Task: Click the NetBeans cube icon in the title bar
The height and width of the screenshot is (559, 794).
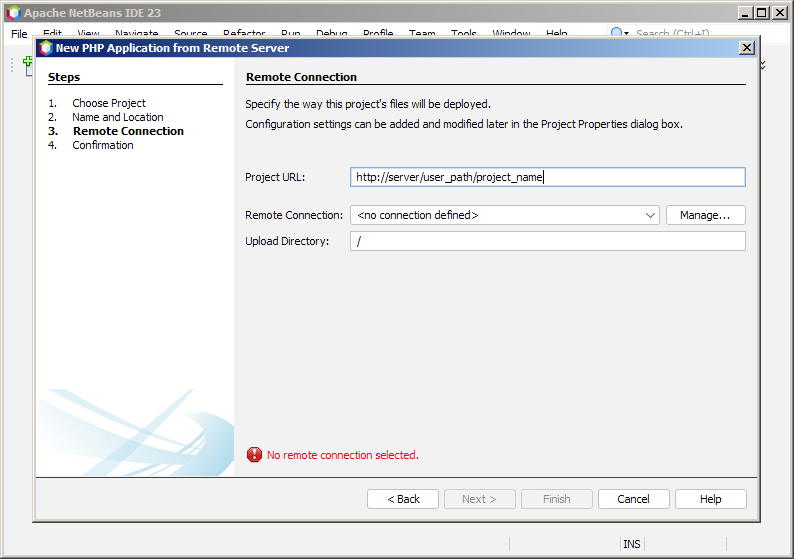Action: (x=13, y=13)
